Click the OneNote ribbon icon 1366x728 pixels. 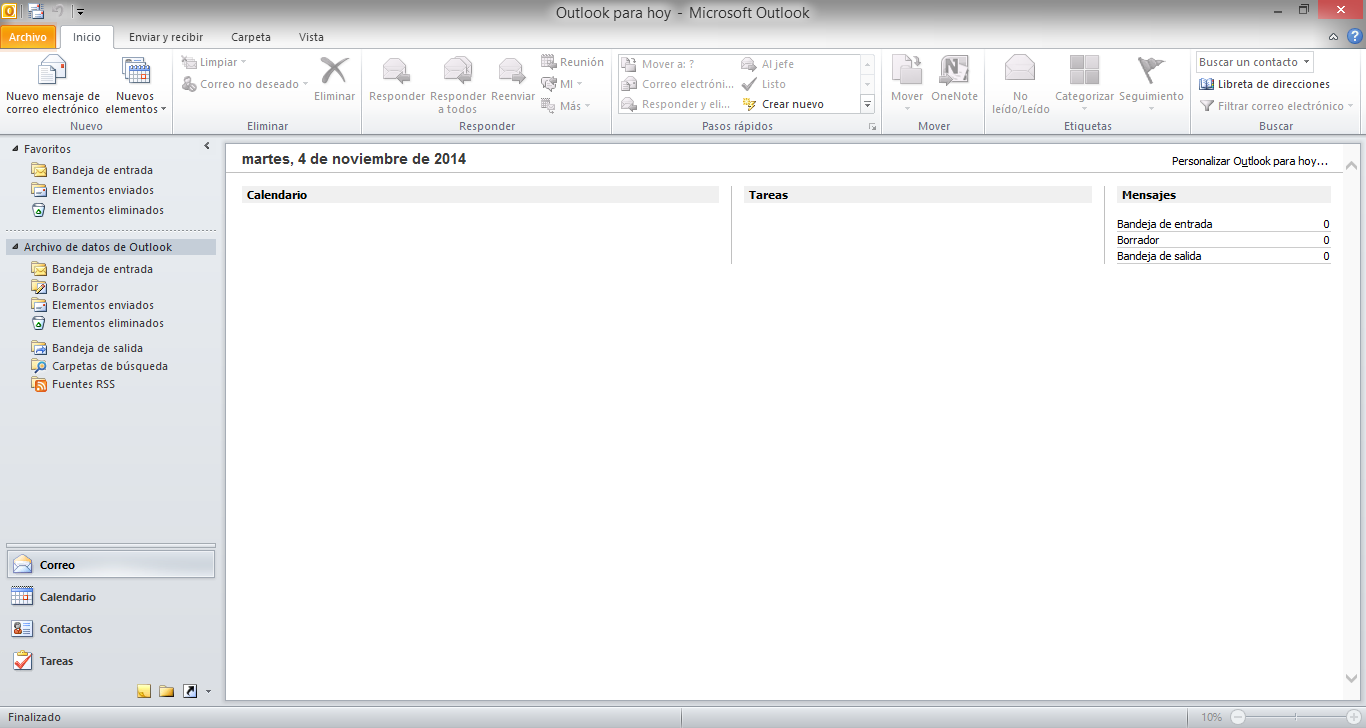click(x=954, y=71)
